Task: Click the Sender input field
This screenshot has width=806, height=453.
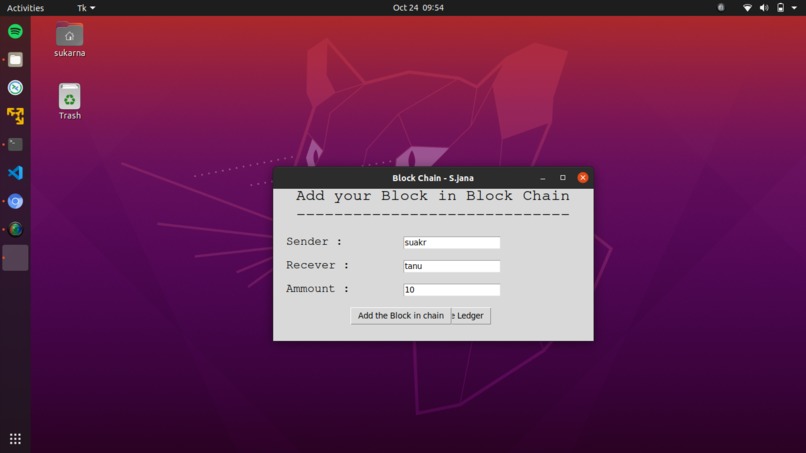Action: tap(451, 242)
